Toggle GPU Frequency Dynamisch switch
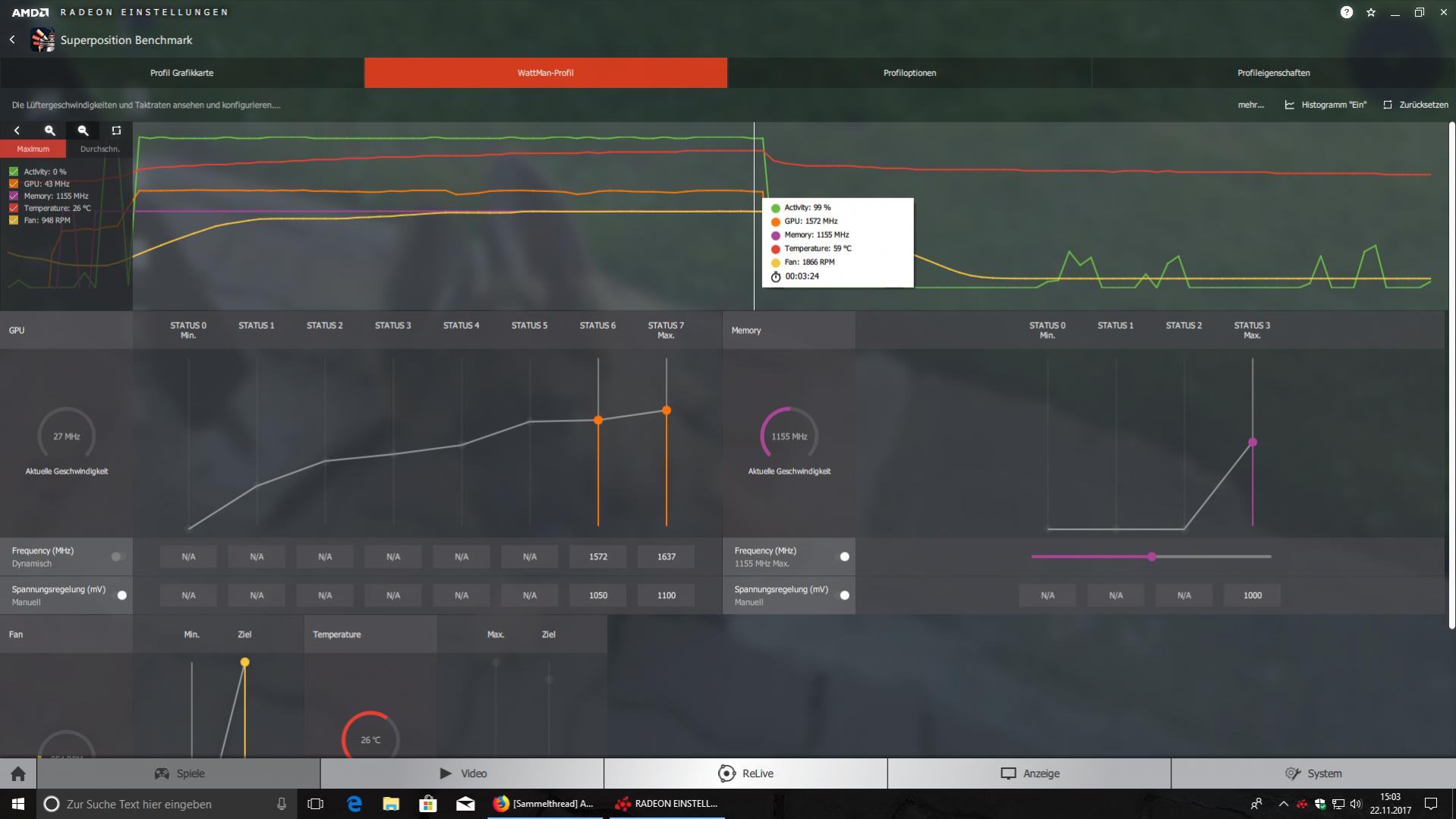The width and height of the screenshot is (1456, 819). pos(118,556)
